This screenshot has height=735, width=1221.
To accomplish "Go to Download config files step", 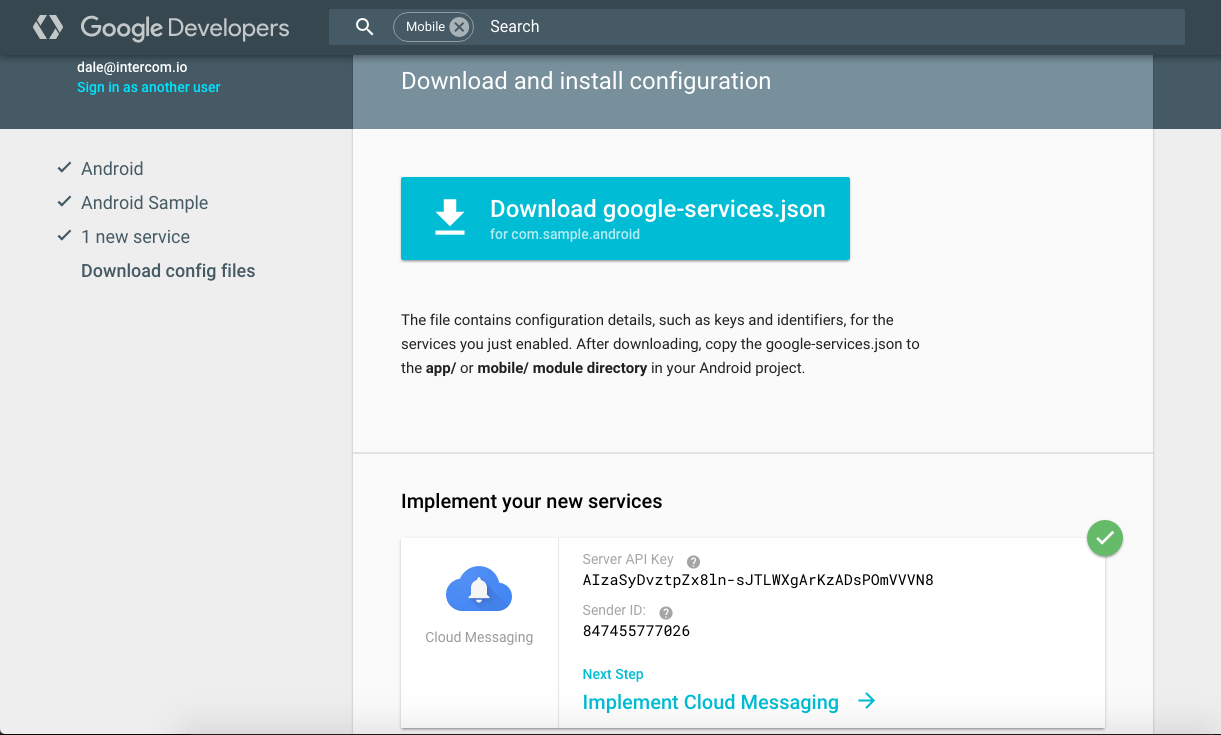I will [168, 271].
